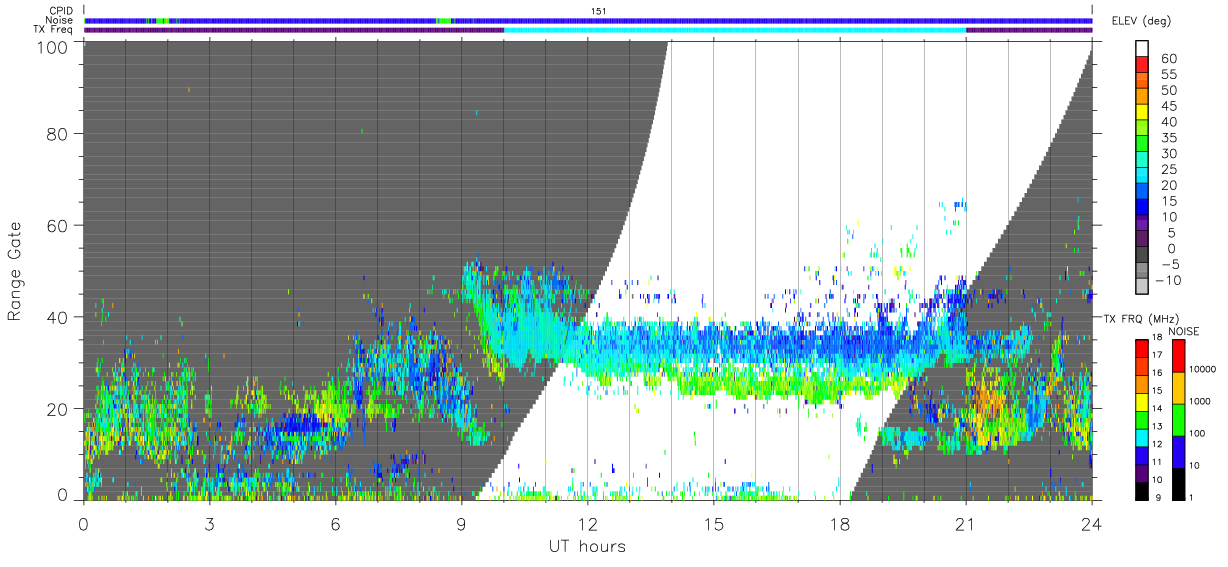Click the 'Range Gate' y-axis title
1228x567 pixels.
click(x=15, y=270)
